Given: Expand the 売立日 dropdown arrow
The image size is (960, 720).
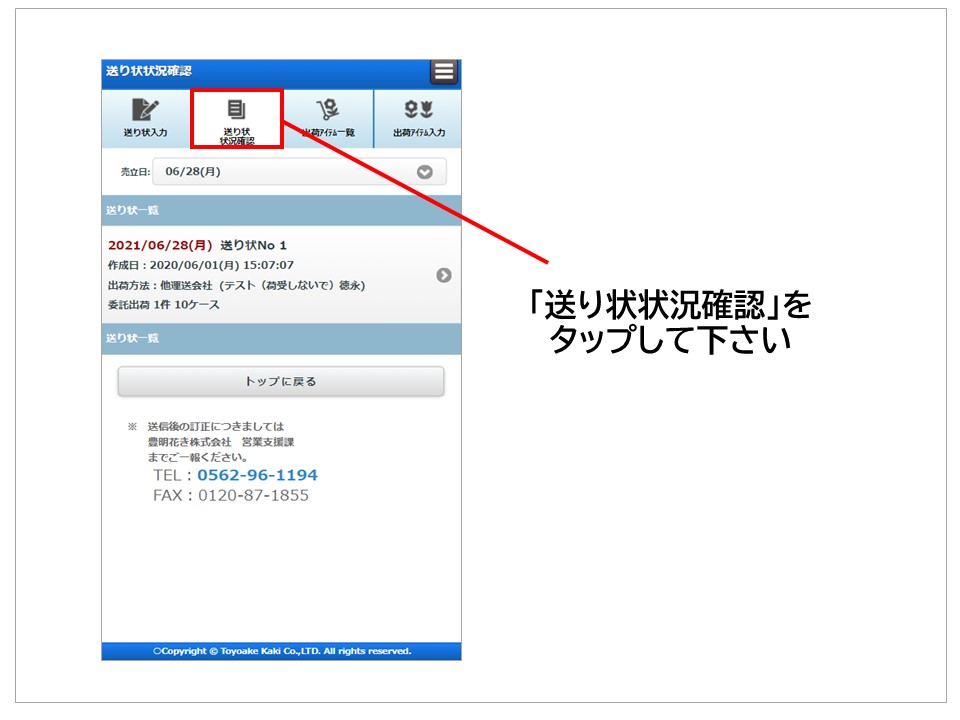Looking at the screenshot, I should 425,172.
